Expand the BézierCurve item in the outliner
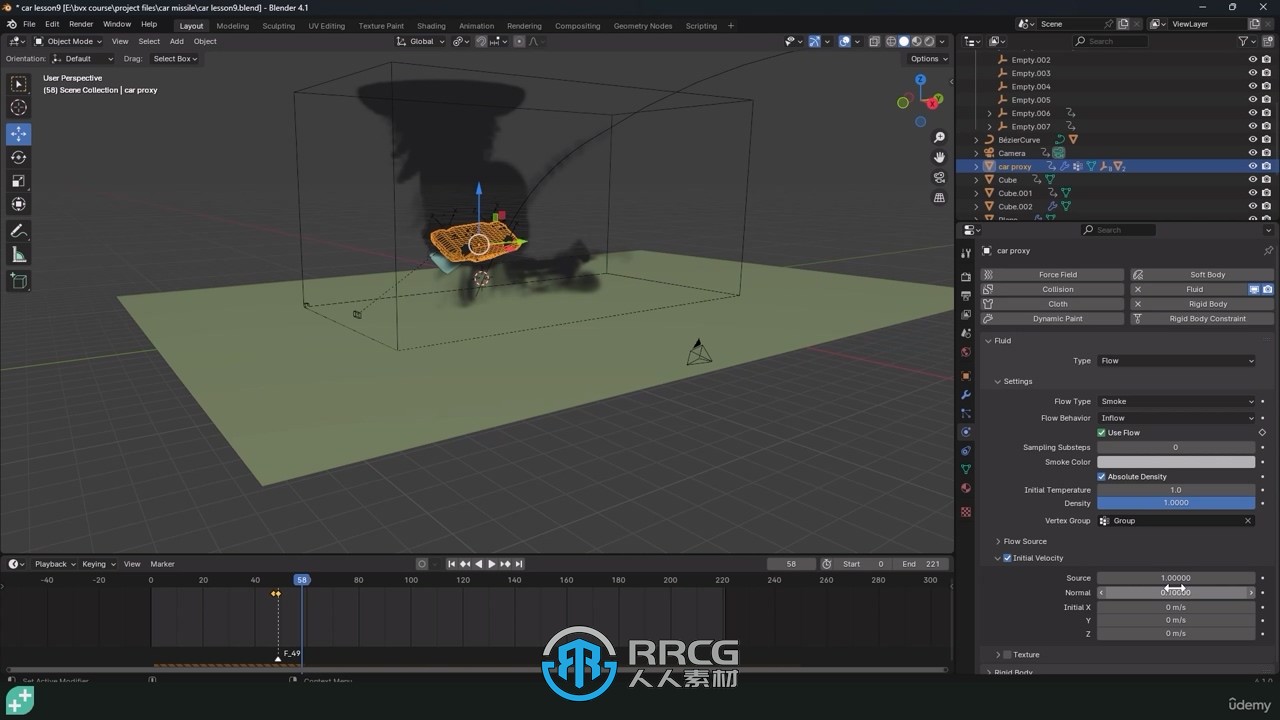This screenshot has height=720, width=1280. [x=976, y=140]
